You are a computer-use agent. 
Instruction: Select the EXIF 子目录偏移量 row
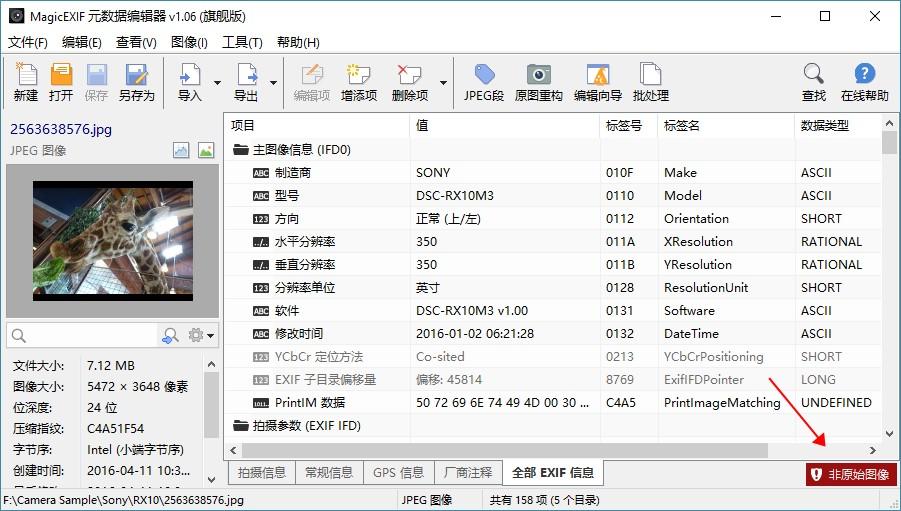[x=552, y=380]
